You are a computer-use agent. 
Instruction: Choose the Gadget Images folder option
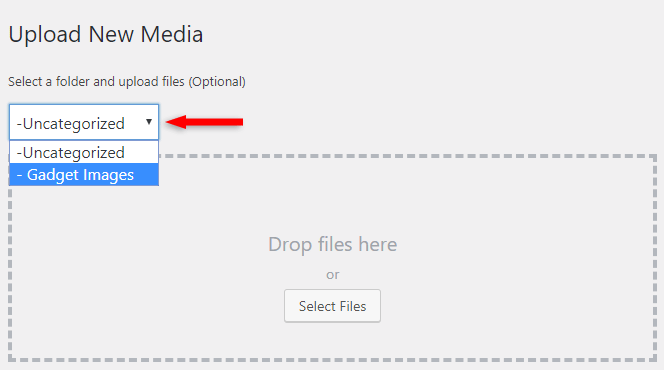(x=84, y=175)
